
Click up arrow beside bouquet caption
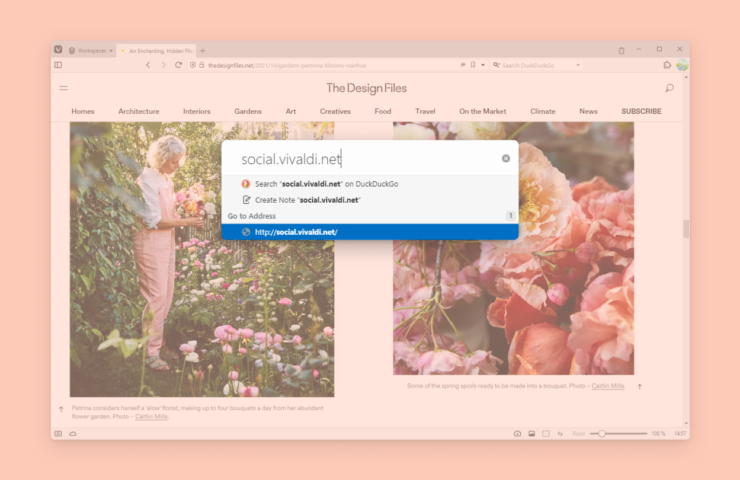[x=639, y=387]
